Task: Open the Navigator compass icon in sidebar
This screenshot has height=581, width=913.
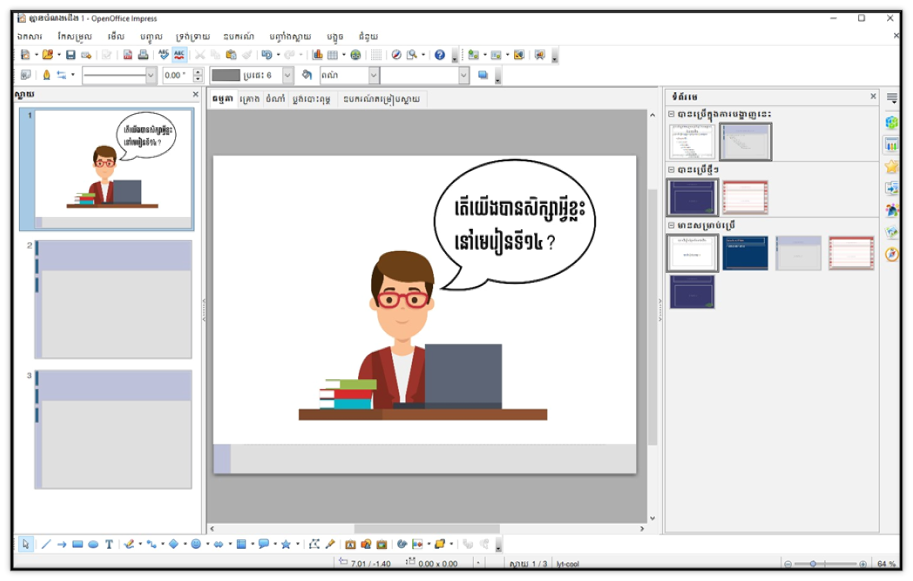Action: [892, 255]
